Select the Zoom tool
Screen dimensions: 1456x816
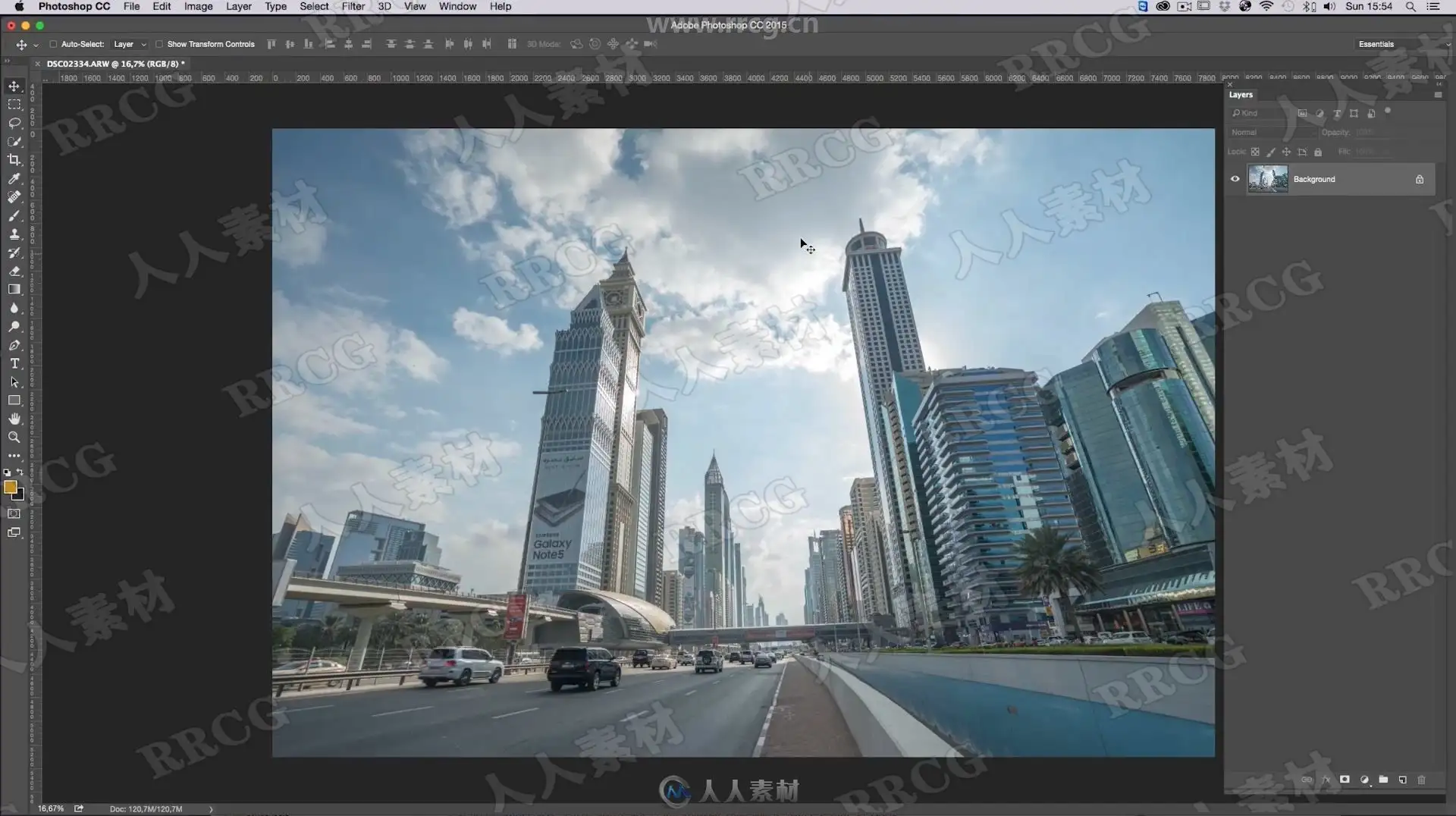pos(14,438)
